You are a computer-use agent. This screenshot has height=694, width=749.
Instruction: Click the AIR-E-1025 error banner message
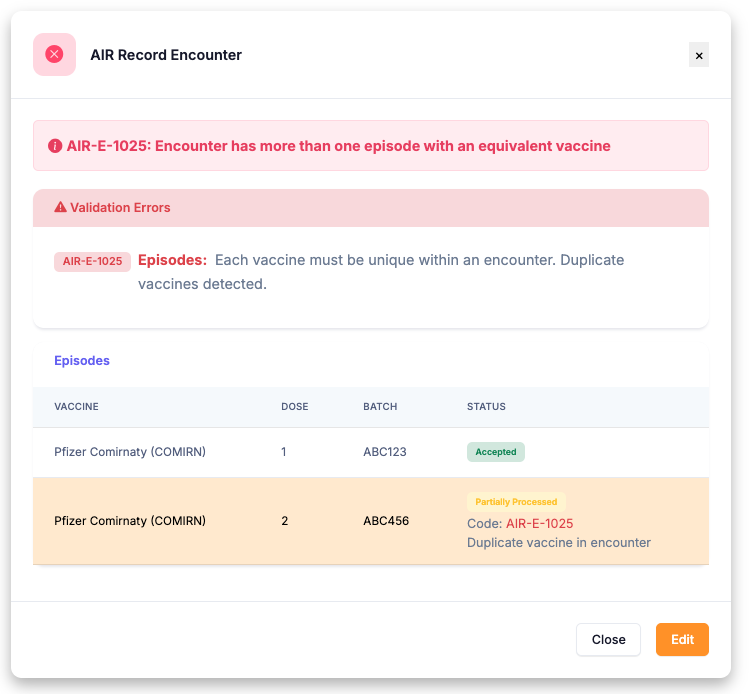point(338,146)
